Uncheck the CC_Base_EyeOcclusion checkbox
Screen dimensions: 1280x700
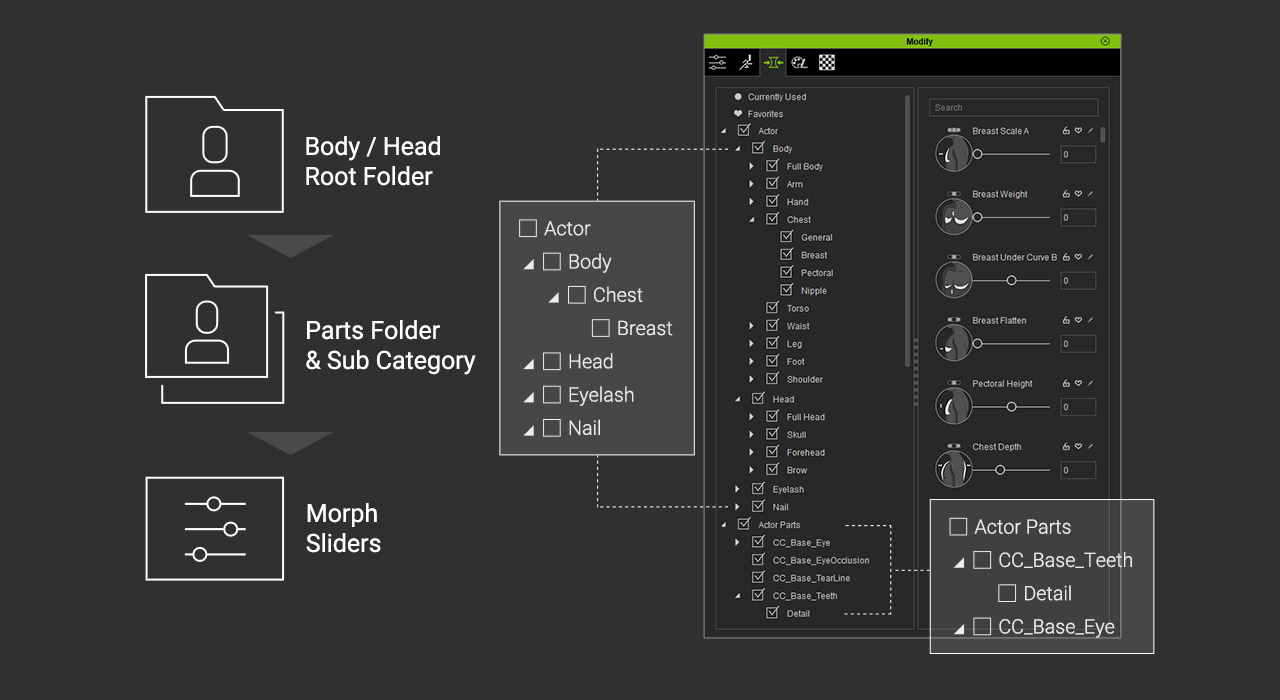[758, 560]
